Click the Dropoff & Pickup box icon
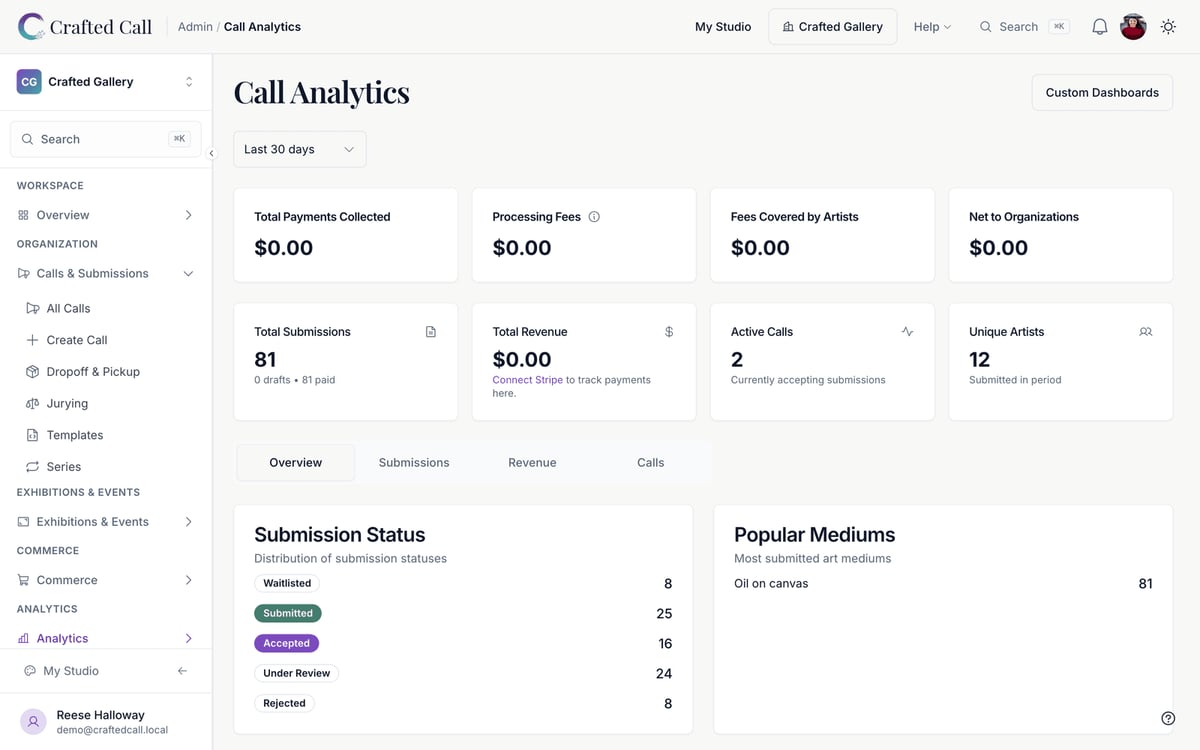This screenshot has width=1200, height=750. point(33,372)
